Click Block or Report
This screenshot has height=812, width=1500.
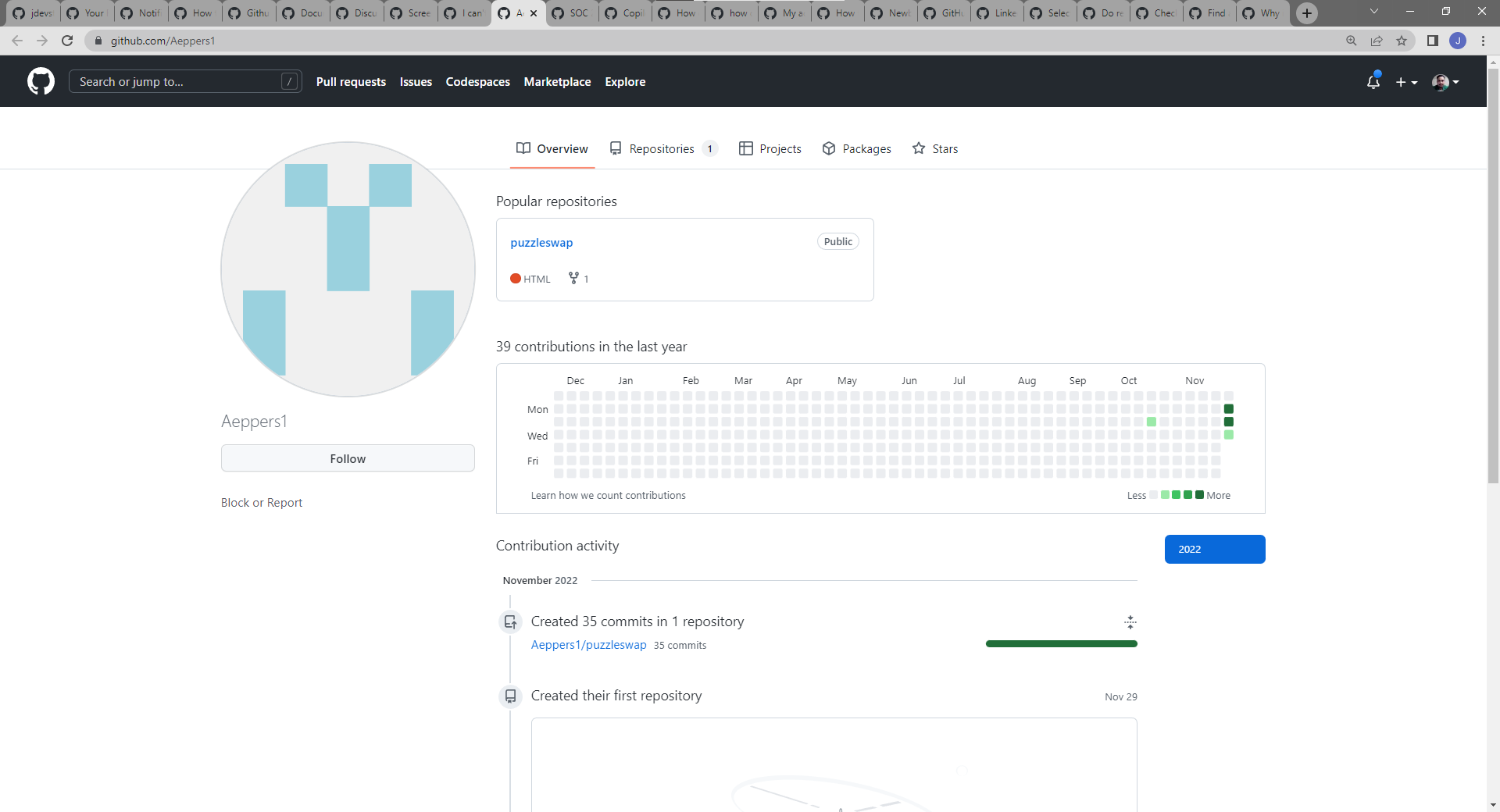click(x=261, y=502)
